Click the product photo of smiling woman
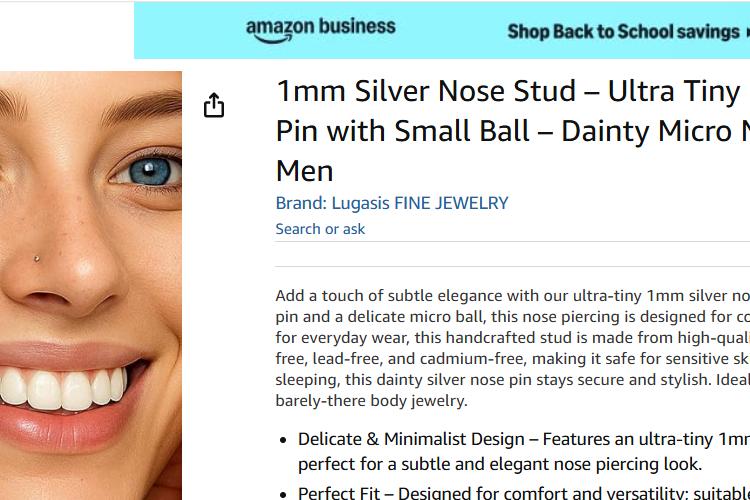The height and width of the screenshot is (500, 750). [x=91, y=286]
